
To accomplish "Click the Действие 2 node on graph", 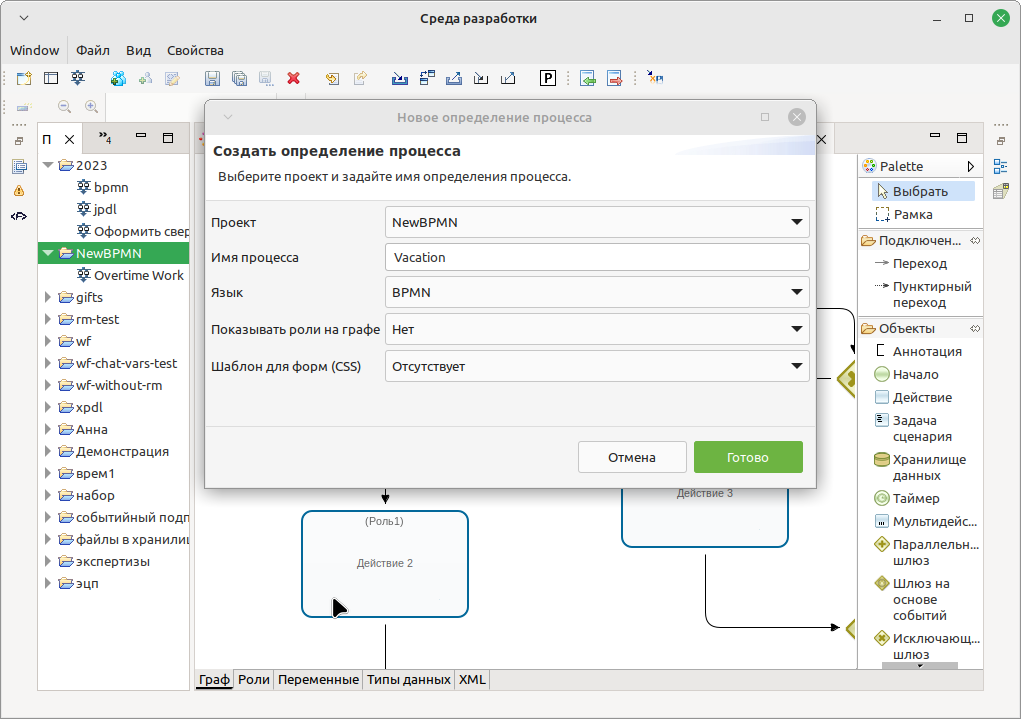I will (385, 563).
